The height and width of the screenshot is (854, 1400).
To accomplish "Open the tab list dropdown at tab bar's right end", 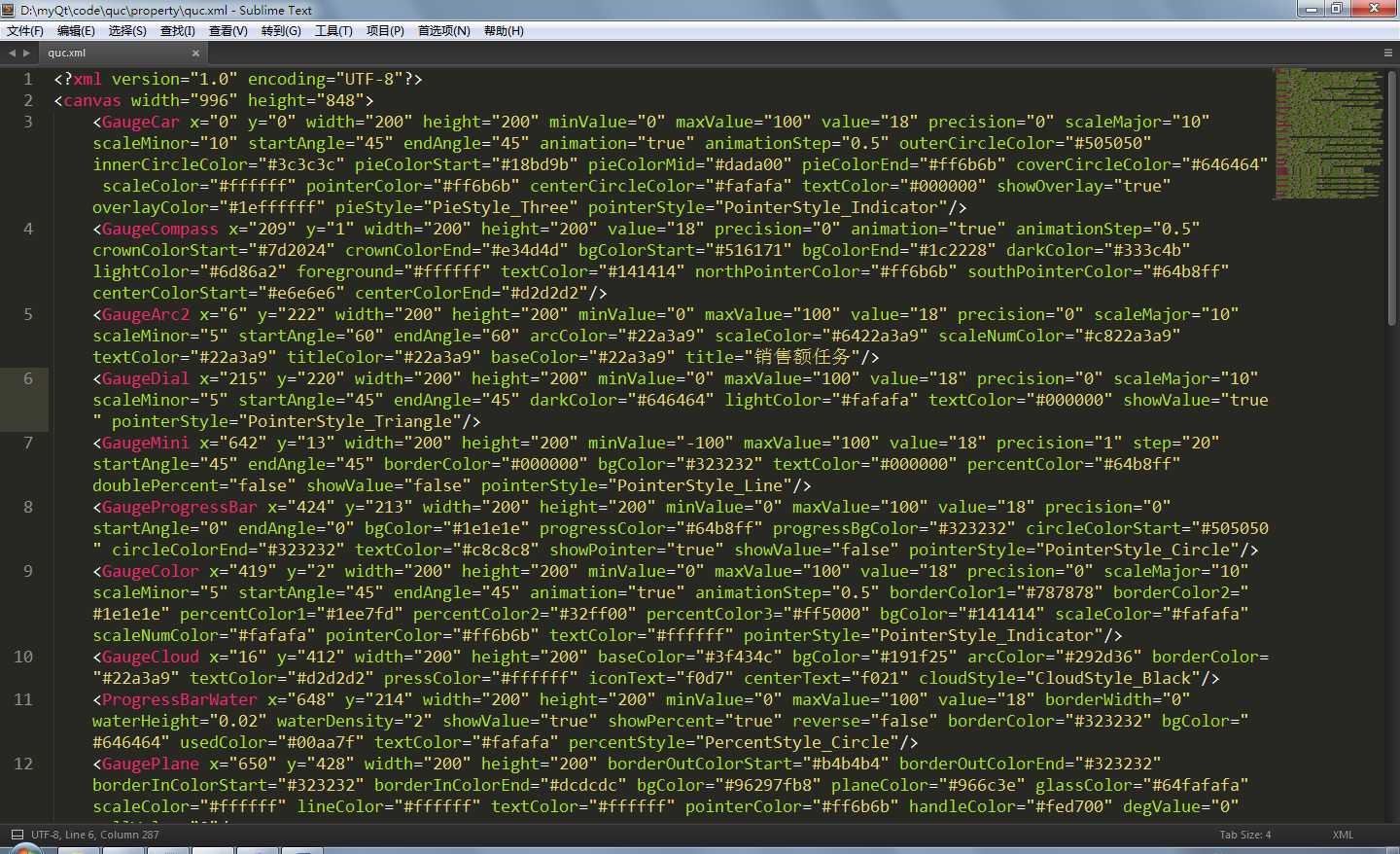I will (x=1387, y=53).
